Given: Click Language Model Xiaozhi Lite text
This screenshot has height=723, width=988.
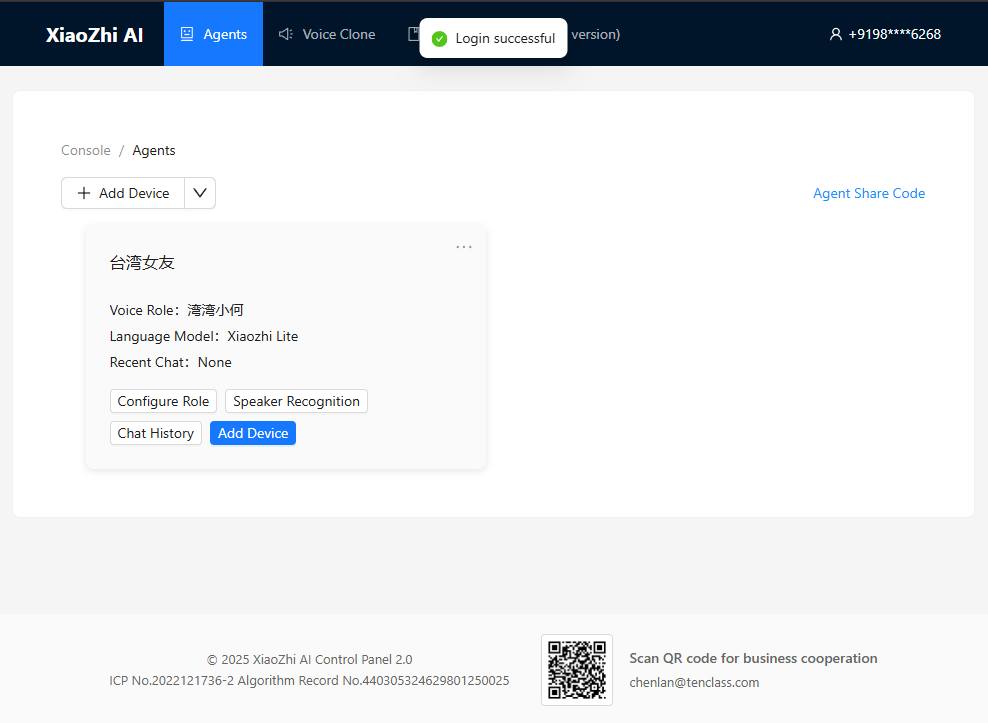Looking at the screenshot, I should click(204, 336).
